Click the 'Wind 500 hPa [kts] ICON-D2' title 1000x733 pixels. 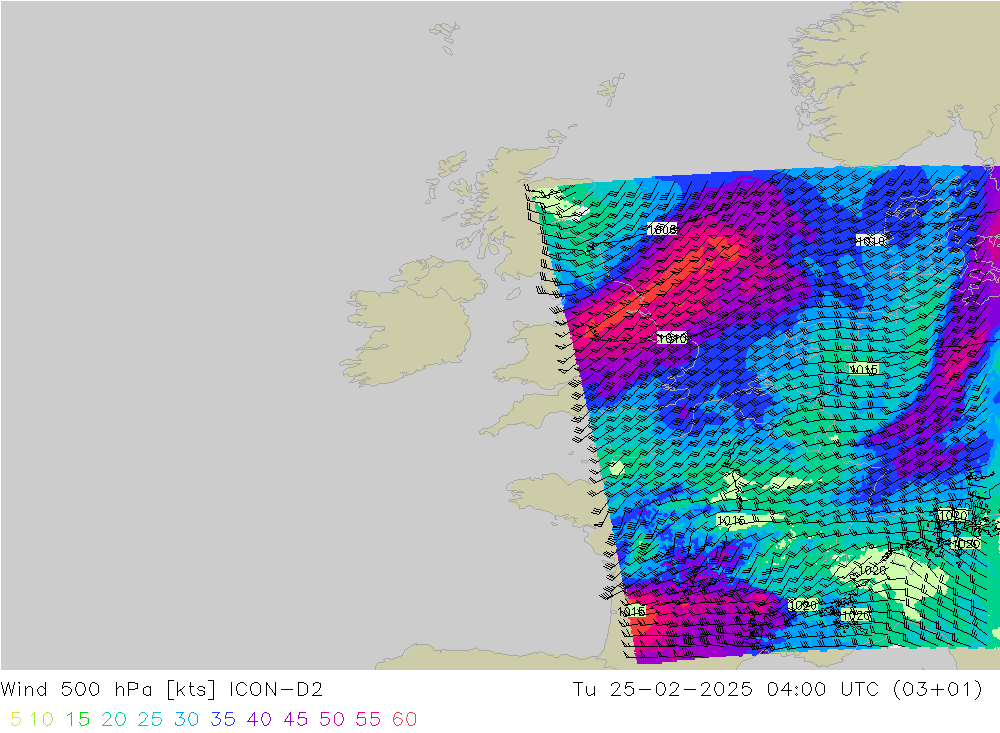coord(162,690)
